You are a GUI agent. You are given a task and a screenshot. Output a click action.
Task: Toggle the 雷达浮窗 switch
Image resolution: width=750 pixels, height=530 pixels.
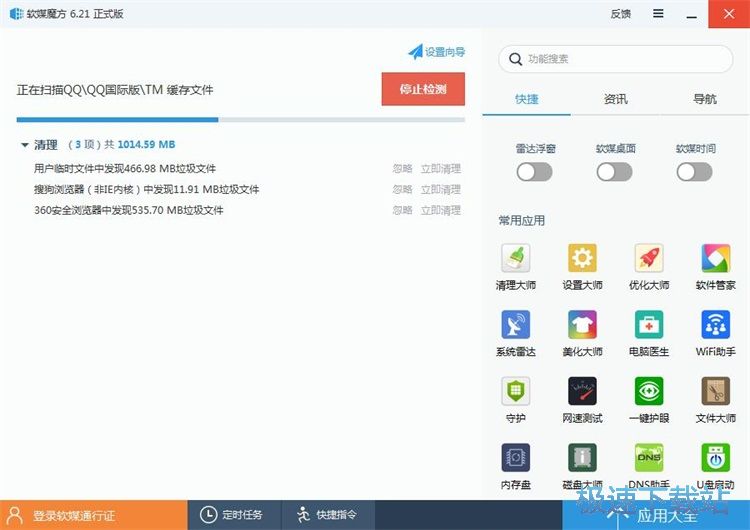click(534, 172)
